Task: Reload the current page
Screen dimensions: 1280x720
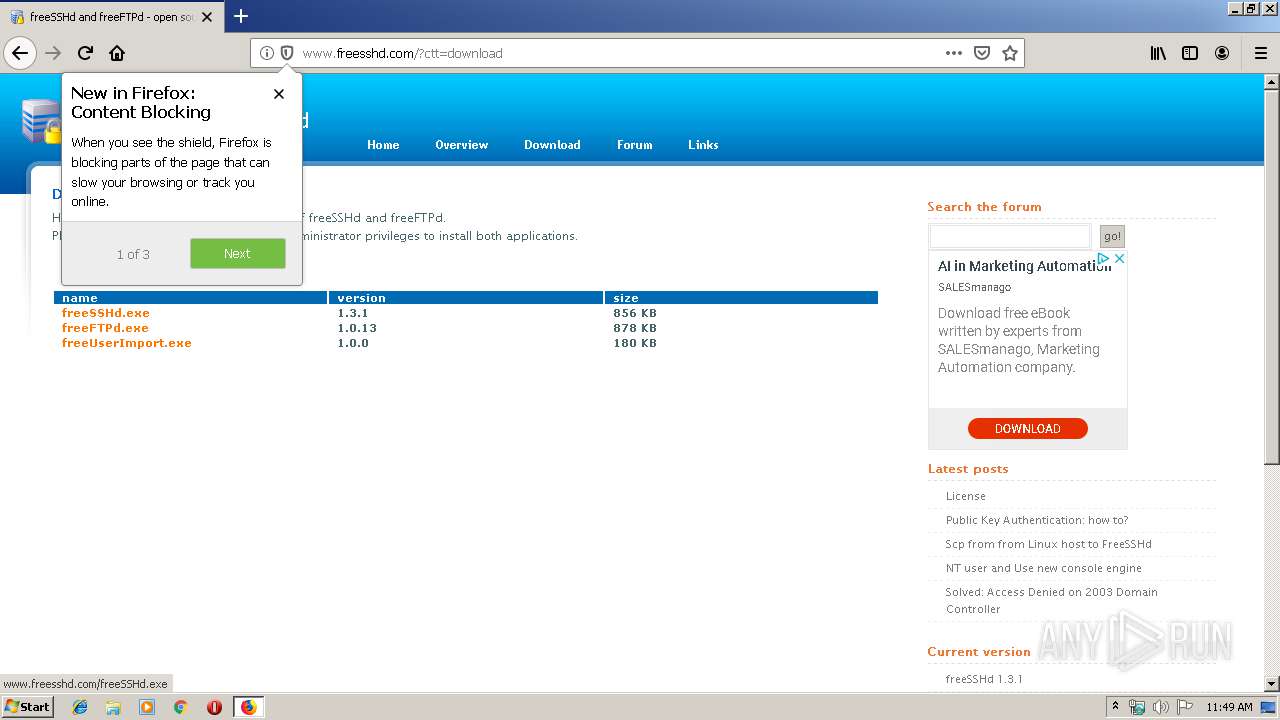Action: point(85,53)
